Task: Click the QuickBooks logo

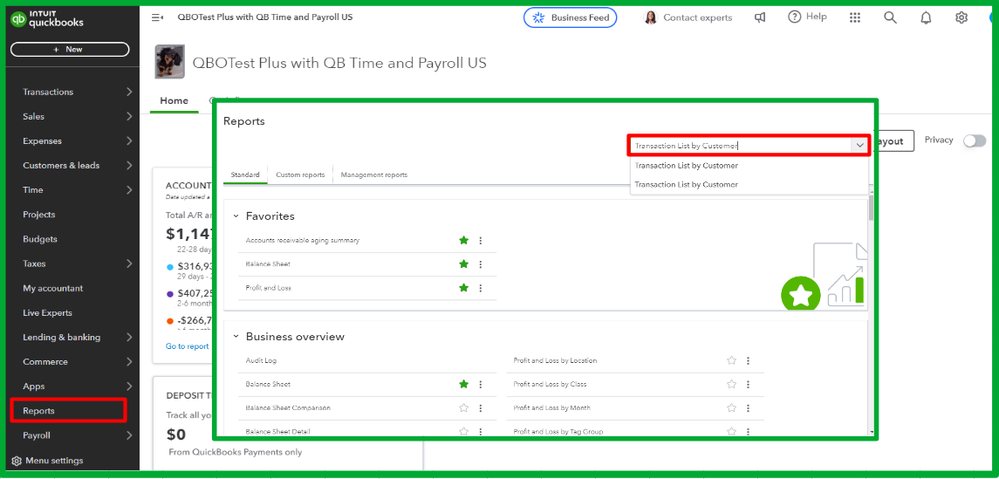Action: tap(47, 19)
